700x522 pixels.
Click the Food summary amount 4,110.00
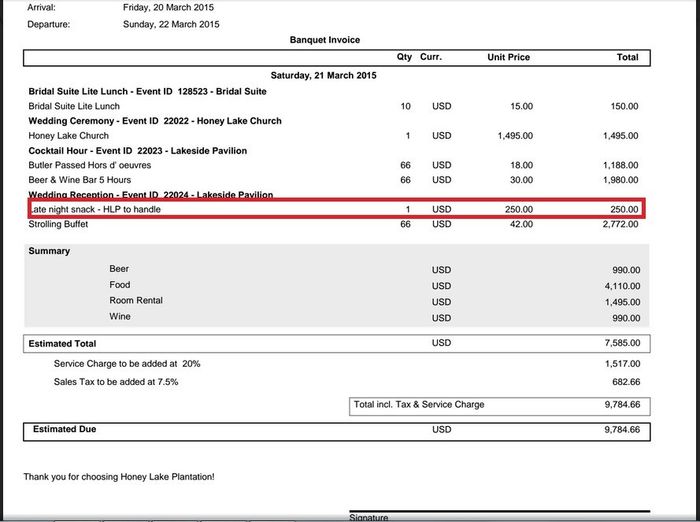pyautogui.click(x=619, y=285)
